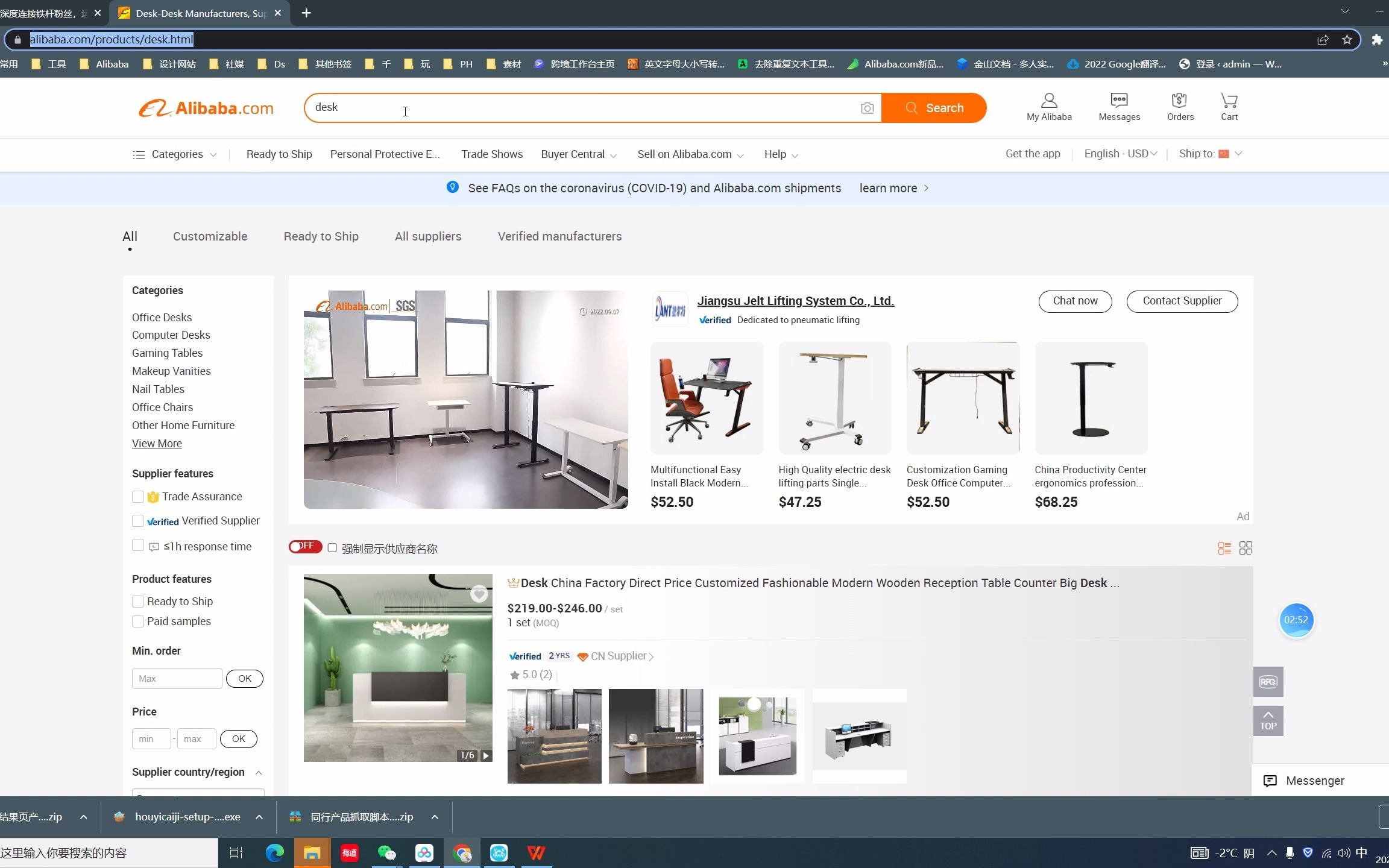Check the Ready to Ship product feature

click(x=137, y=602)
